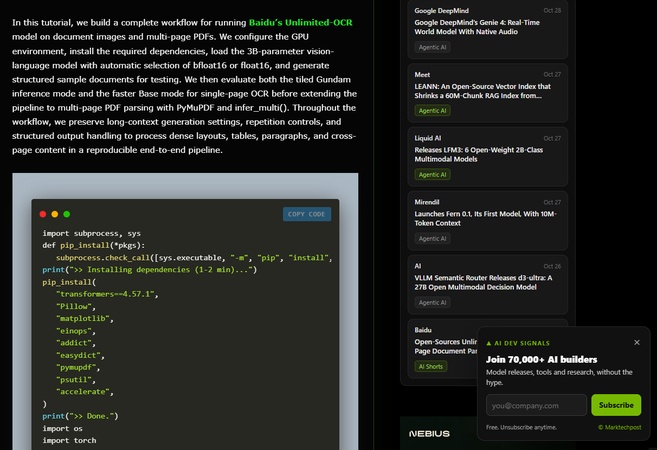Click the "Liquid AI" source label
657x450 pixels.
(x=428, y=138)
